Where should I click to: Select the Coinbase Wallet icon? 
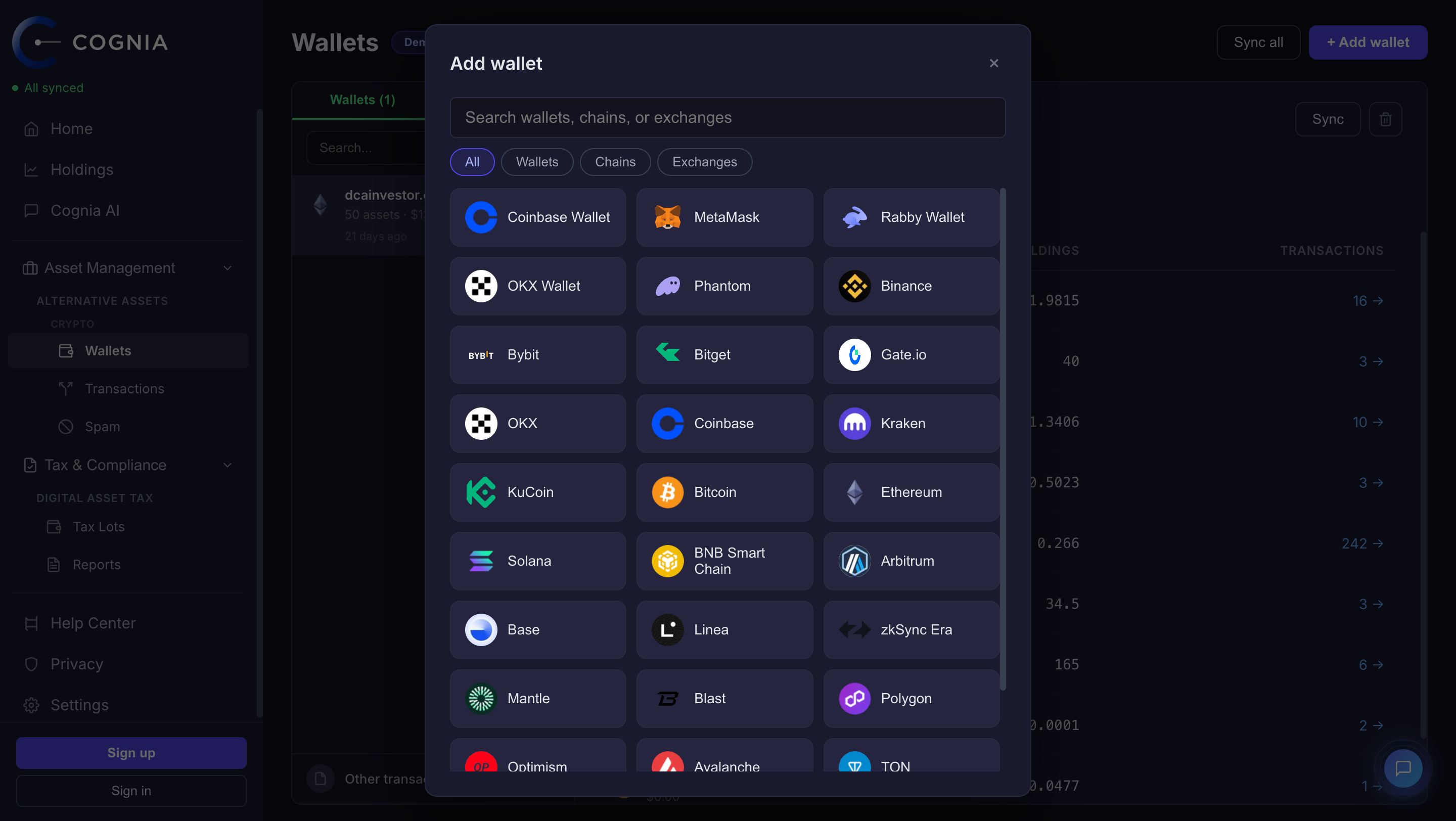click(481, 217)
